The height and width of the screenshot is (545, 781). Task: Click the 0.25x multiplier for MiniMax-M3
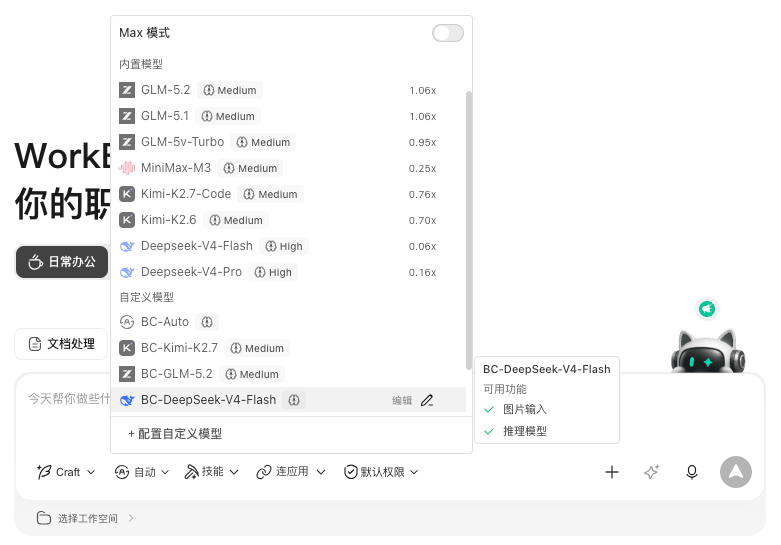422,168
